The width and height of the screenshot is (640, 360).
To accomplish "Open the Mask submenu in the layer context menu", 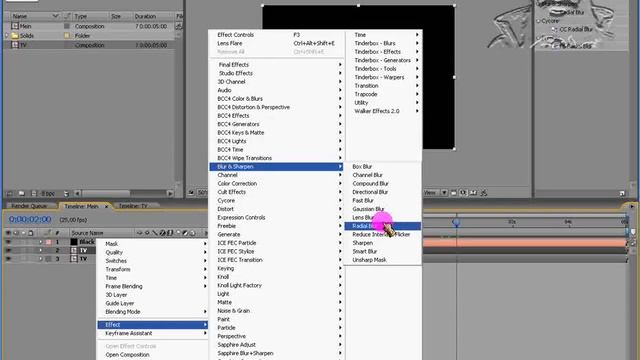I will pos(153,244).
